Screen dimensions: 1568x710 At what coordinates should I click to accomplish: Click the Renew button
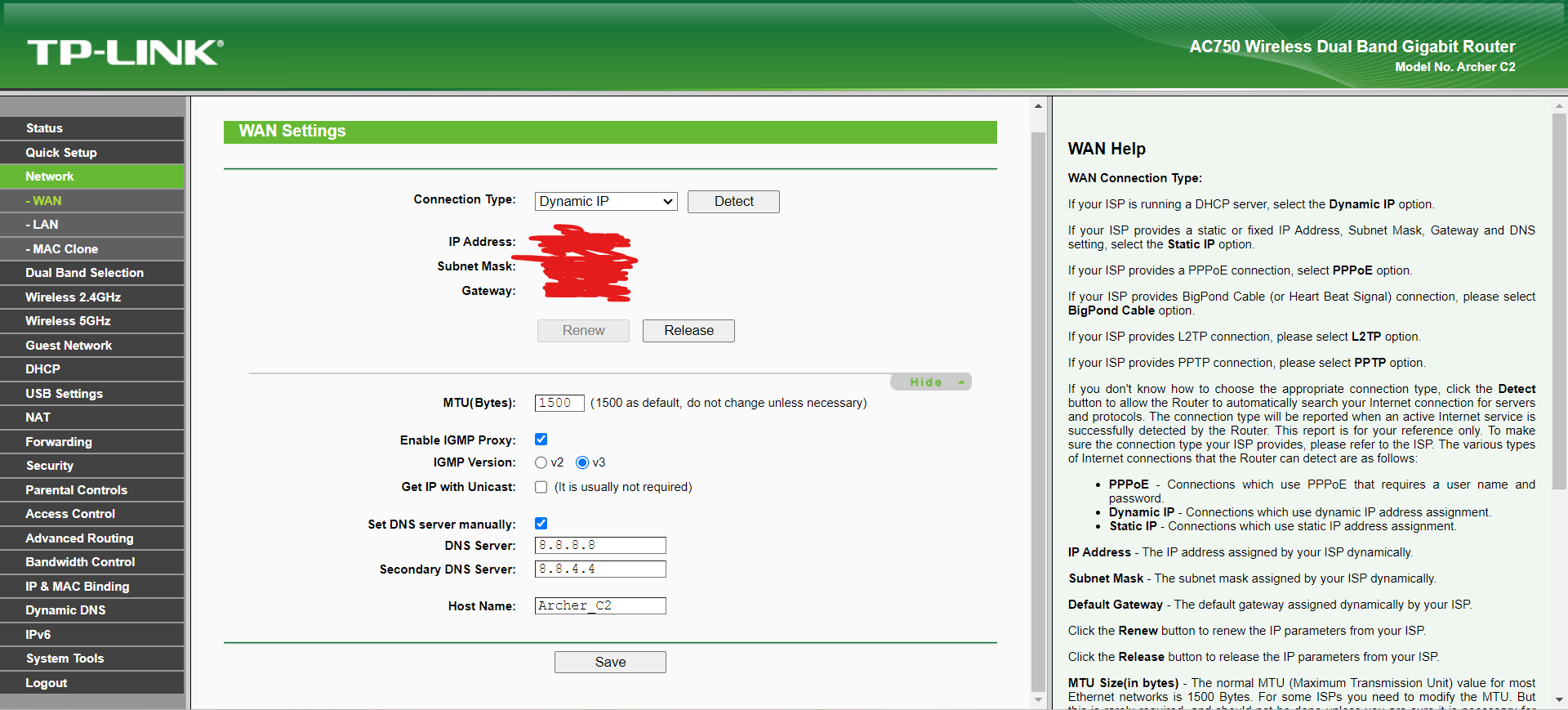[x=583, y=331]
